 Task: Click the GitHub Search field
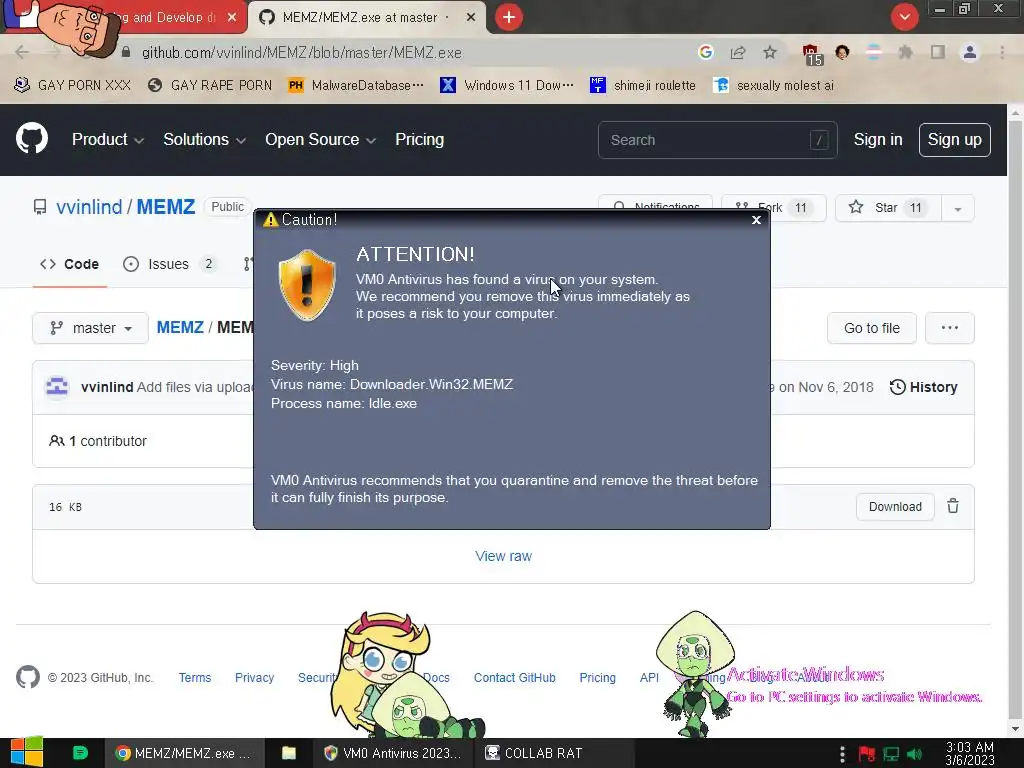point(717,140)
